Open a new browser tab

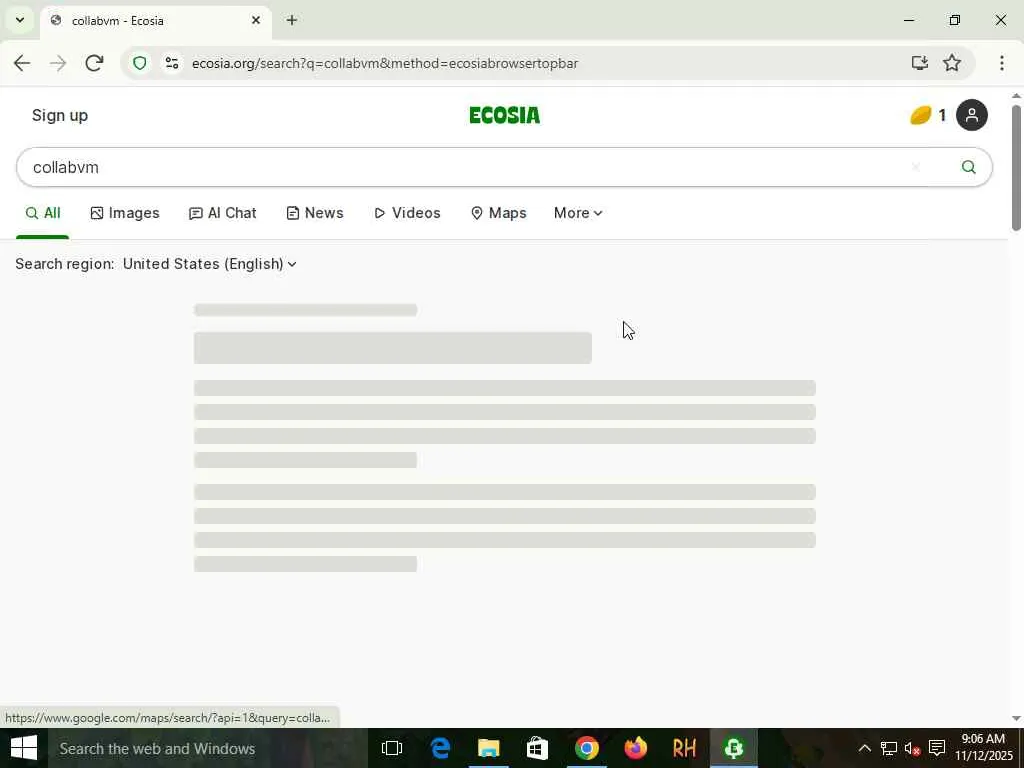(292, 20)
